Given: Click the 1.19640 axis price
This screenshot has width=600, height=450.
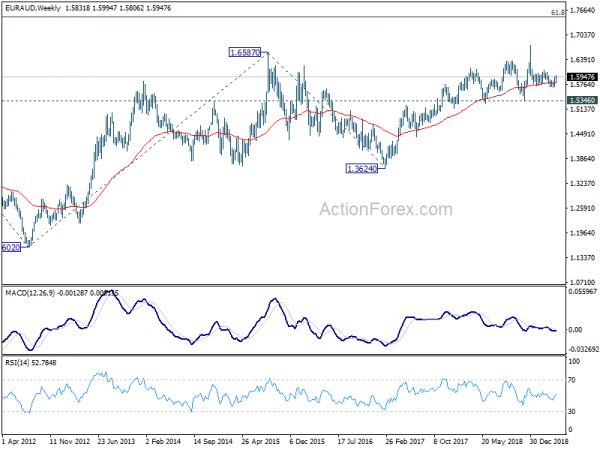Looking at the screenshot, I should coord(583,233).
